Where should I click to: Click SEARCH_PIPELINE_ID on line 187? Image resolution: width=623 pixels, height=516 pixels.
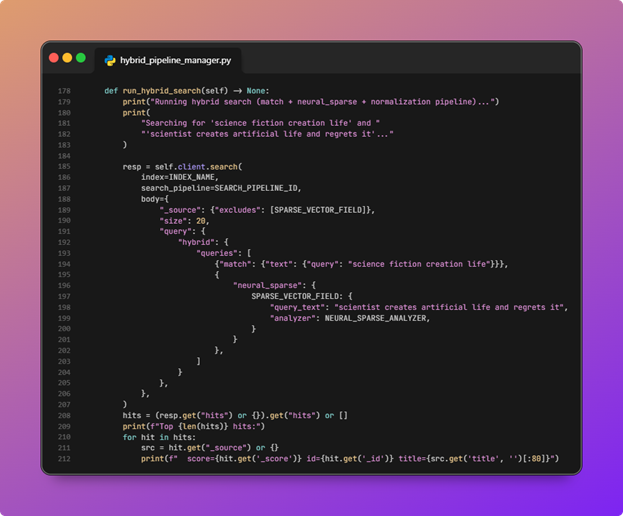256,188
